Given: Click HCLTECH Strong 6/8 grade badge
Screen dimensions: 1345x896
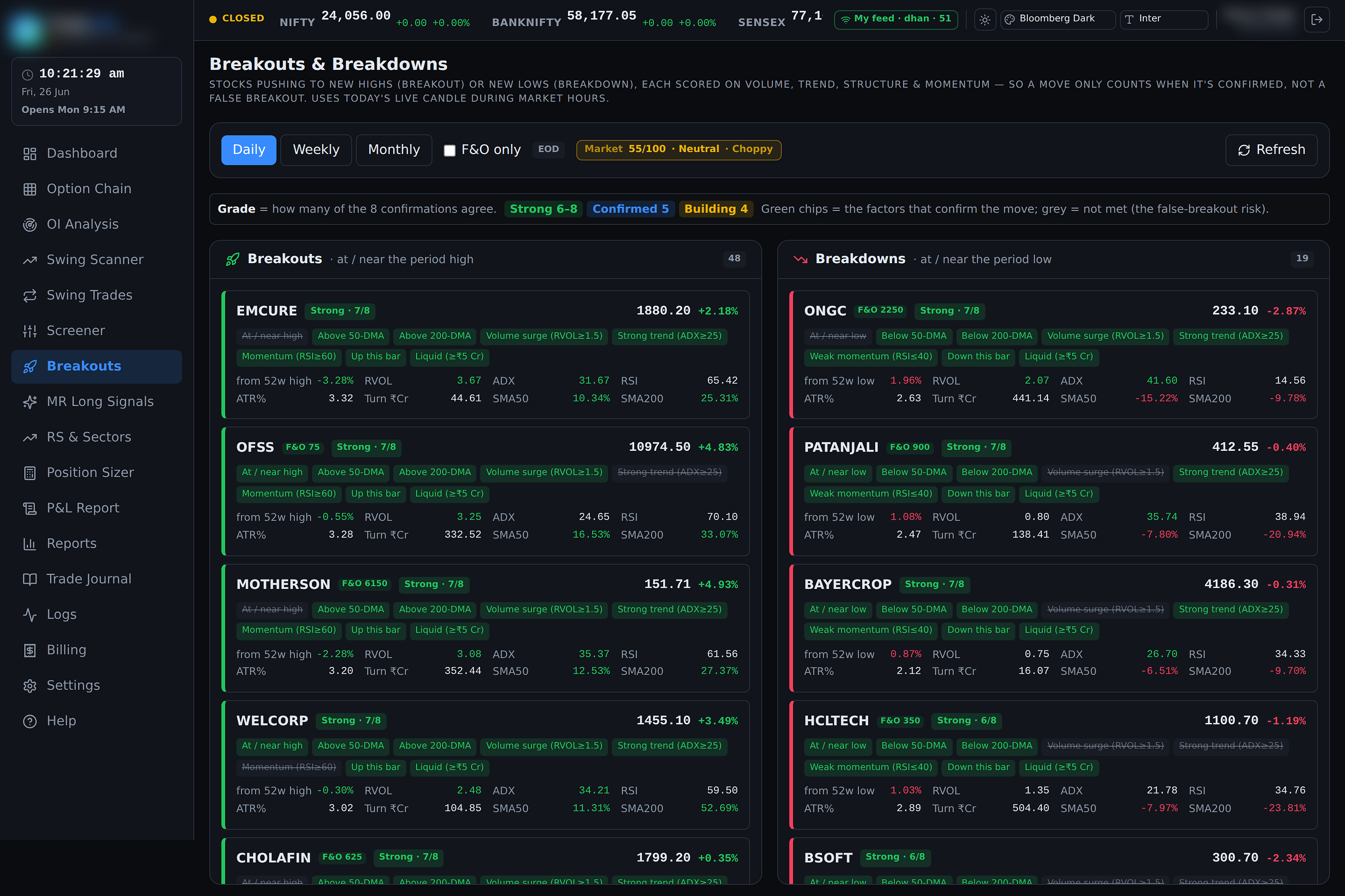Looking at the screenshot, I should [966, 721].
